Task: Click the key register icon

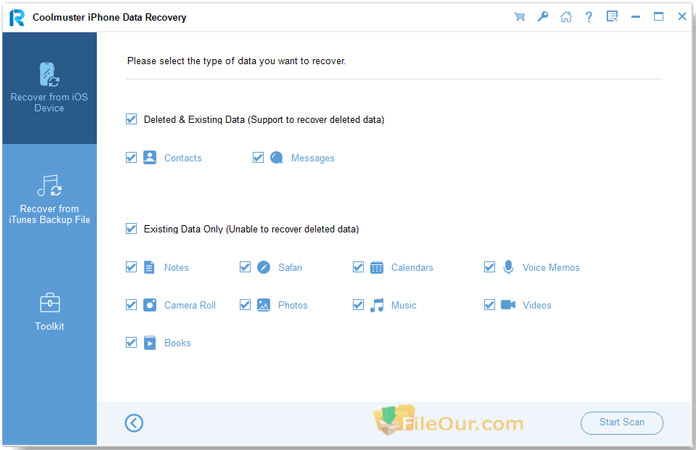Action: click(542, 17)
